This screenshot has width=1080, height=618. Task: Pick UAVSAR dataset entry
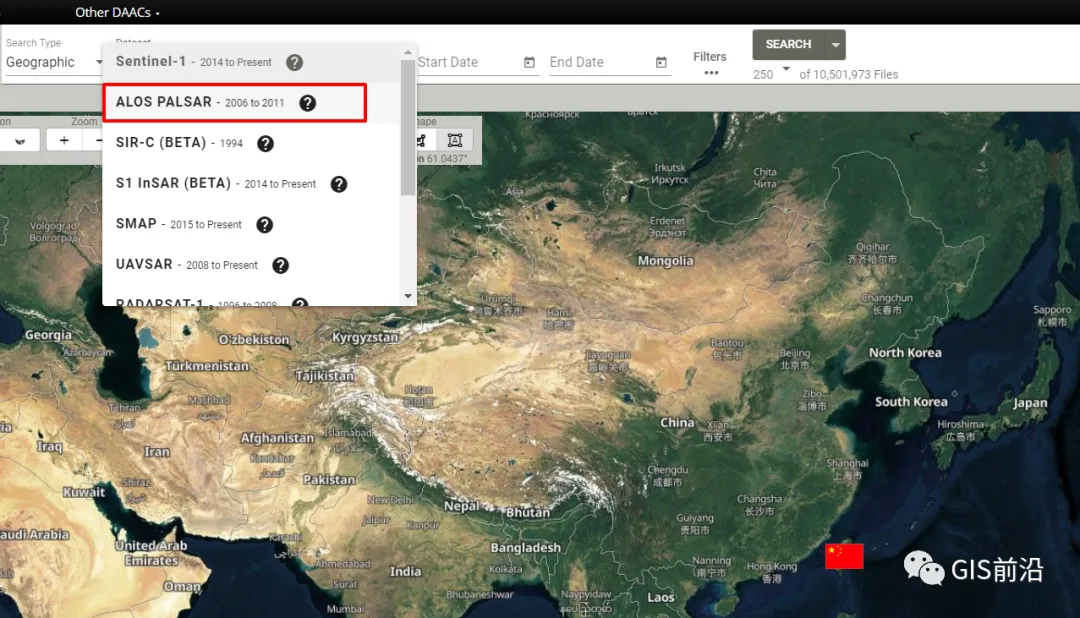point(251,265)
